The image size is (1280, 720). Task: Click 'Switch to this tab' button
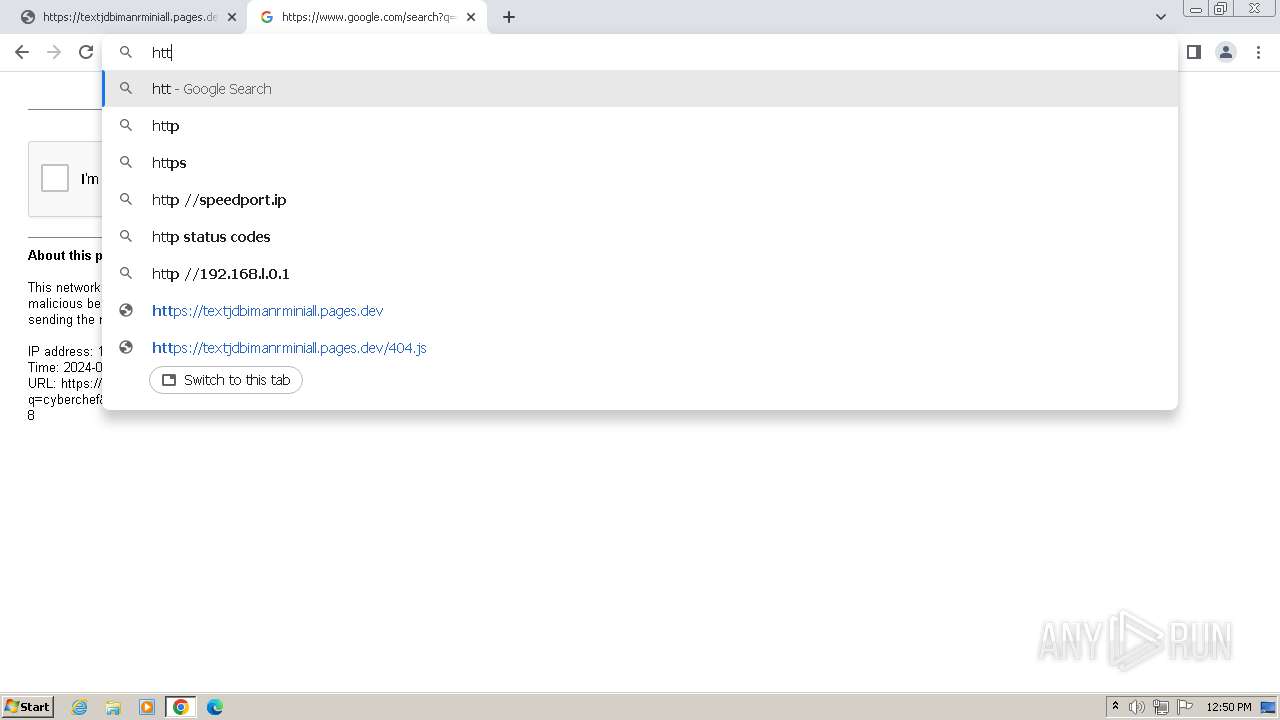(226, 380)
